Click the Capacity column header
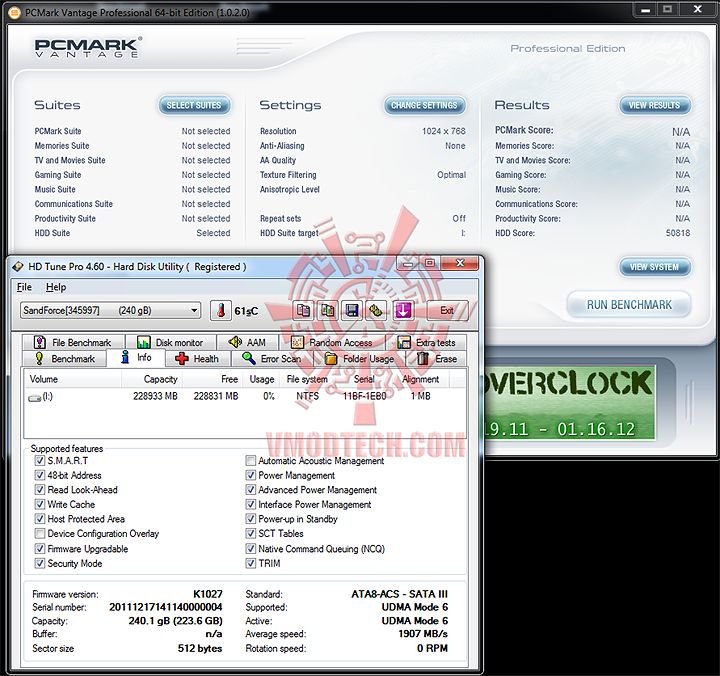The width and height of the screenshot is (720, 676). (152, 379)
